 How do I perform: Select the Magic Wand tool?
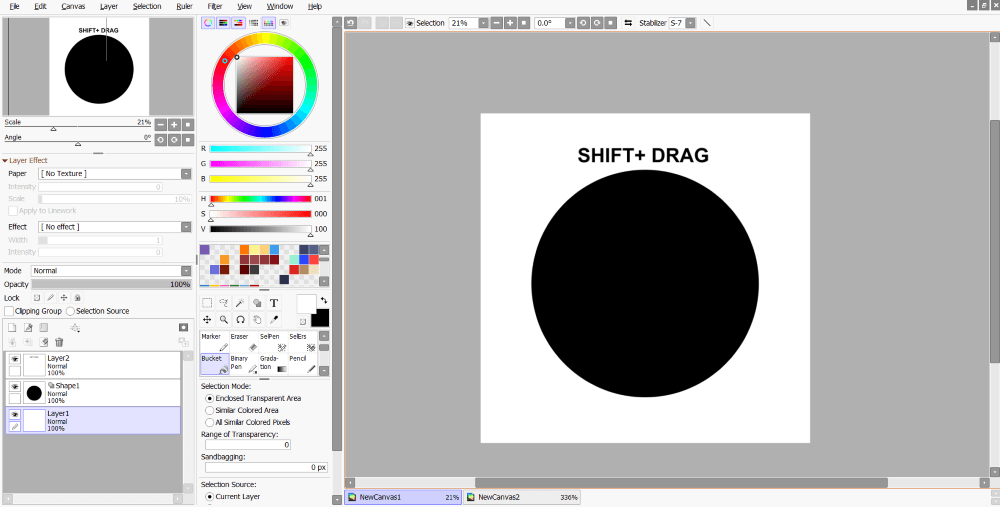240,303
